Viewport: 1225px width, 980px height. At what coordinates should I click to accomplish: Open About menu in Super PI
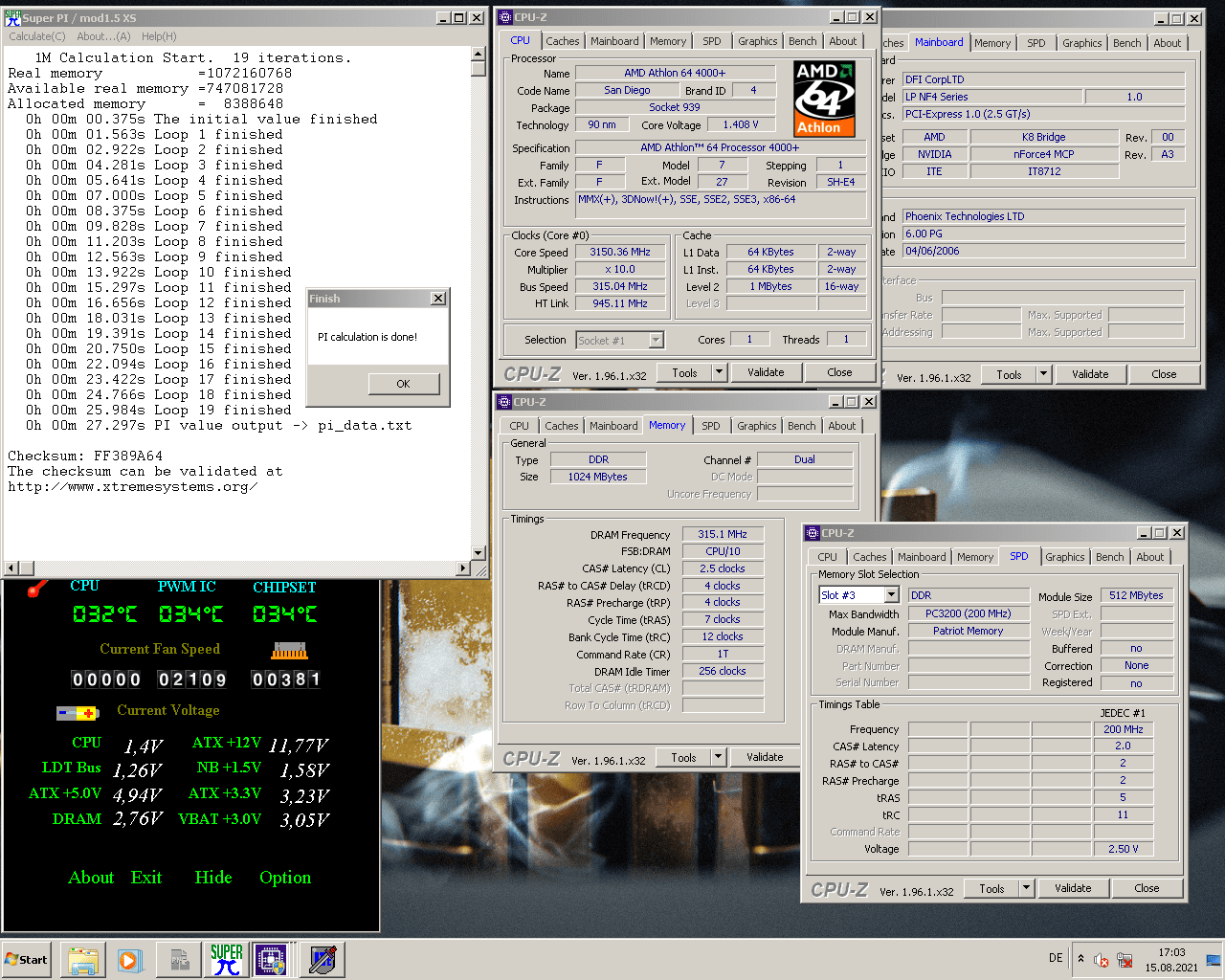click(x=103, y=36)
